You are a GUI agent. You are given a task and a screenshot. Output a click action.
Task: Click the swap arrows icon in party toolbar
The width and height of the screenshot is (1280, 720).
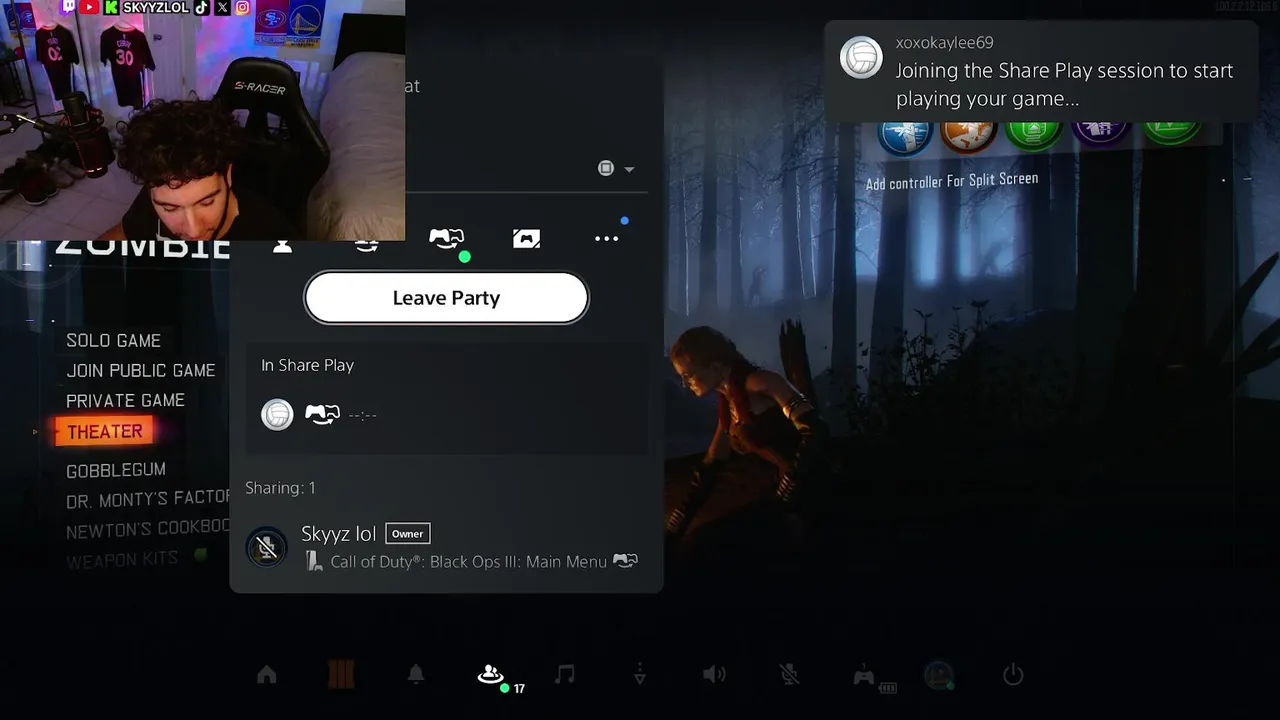click(x=366, y=245)
